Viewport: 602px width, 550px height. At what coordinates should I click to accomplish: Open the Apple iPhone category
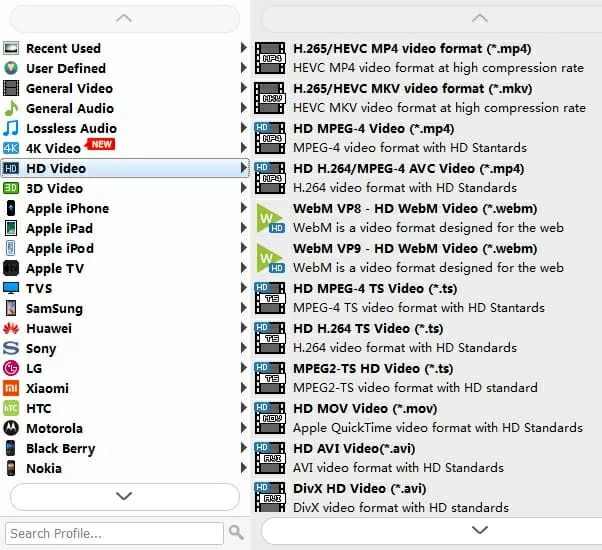[x=125, y=208]
